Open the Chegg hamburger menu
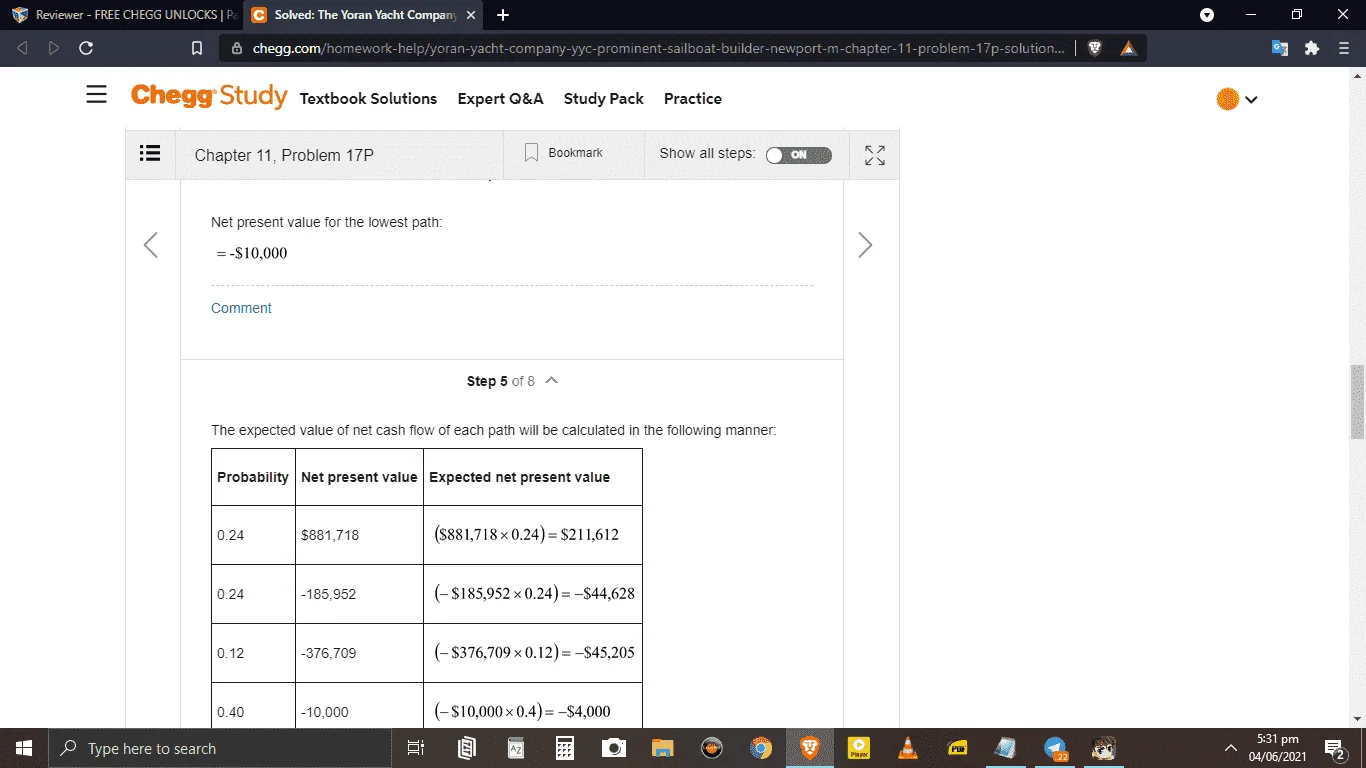The height and width of the screenshot is (768, 1366). tap(96, 95)
